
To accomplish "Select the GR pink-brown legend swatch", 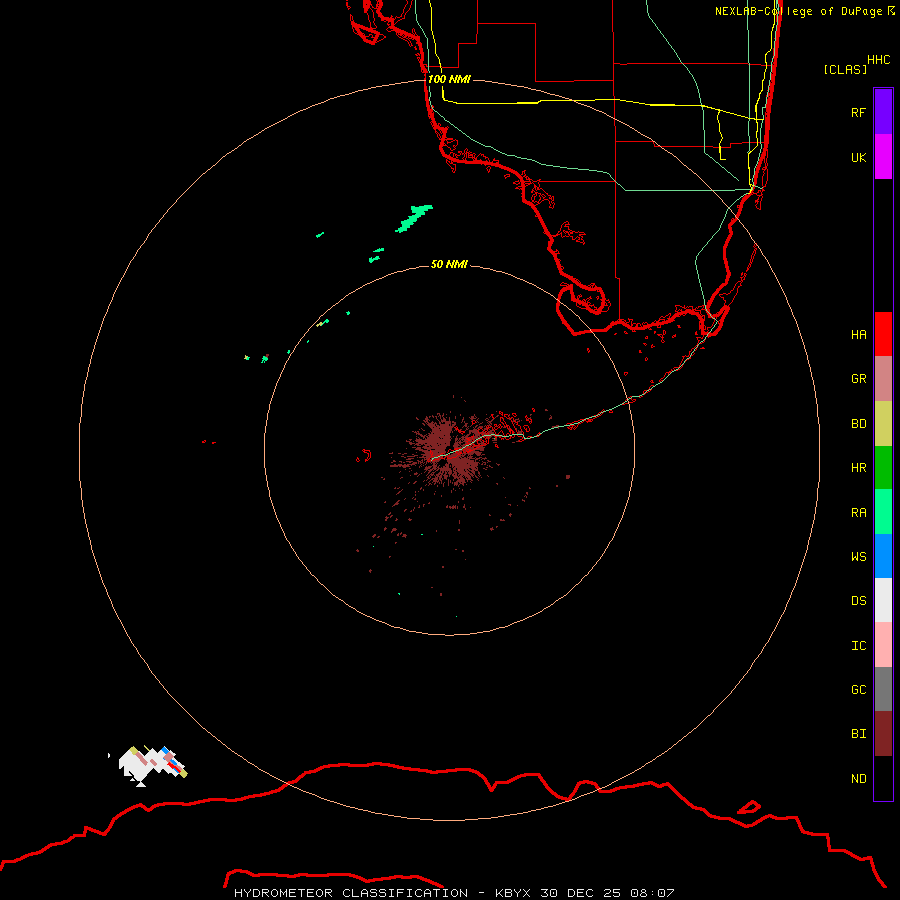I will click(883, 379).
